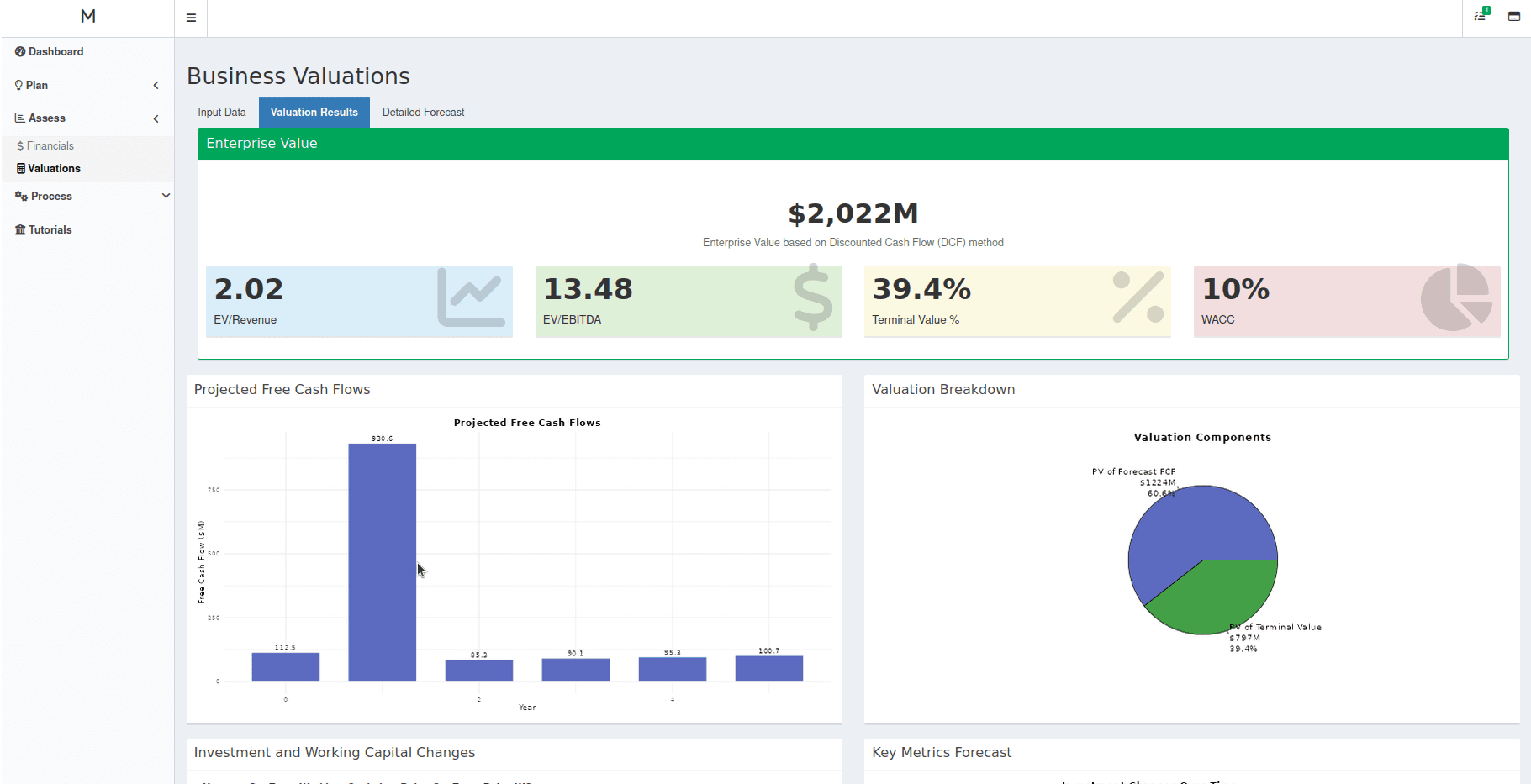
Task: Expand the Plan sidebar section
Action: (156, 86)
